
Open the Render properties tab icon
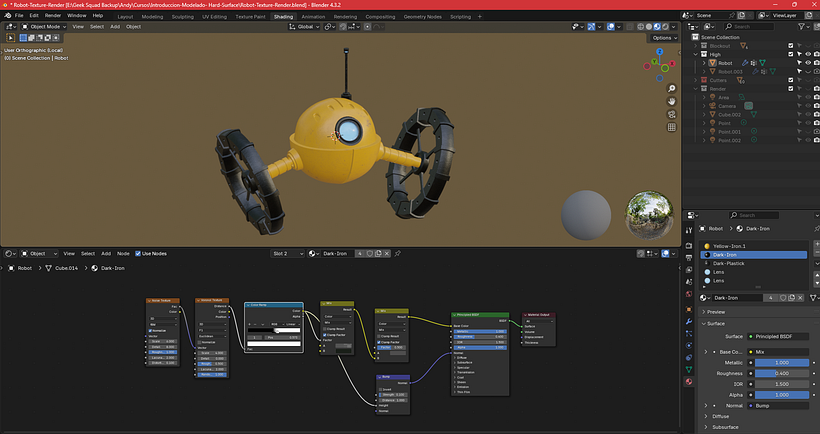pos(689,246)
